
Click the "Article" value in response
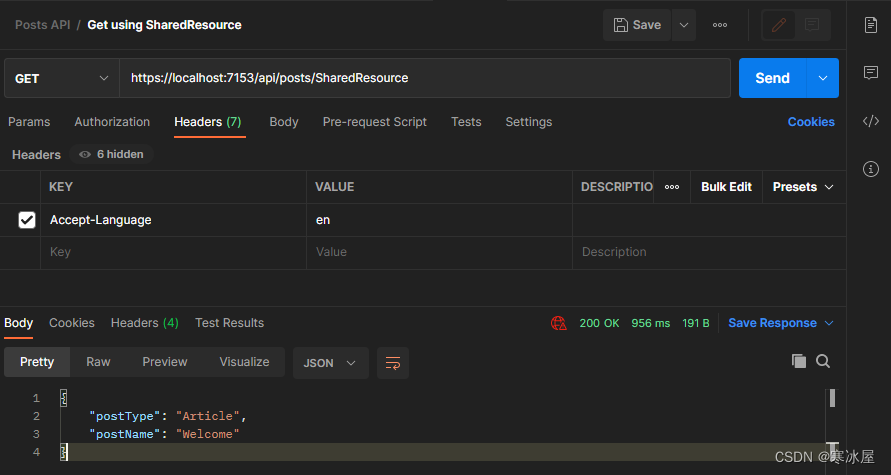[207, 416]
